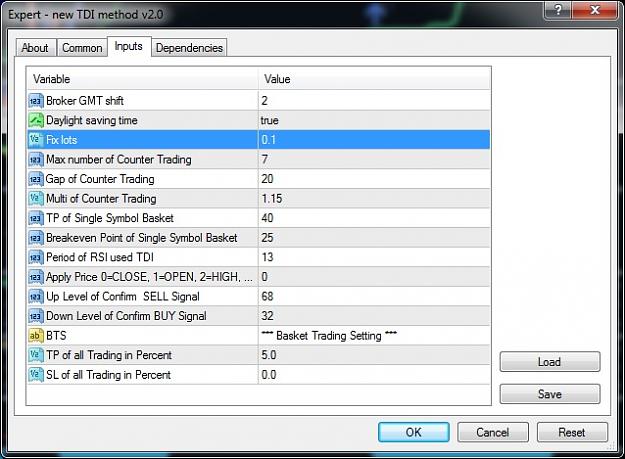The height and width of the screenshot is (459, 625).
Task: Click the Value column header
Action: click(374, 78)
